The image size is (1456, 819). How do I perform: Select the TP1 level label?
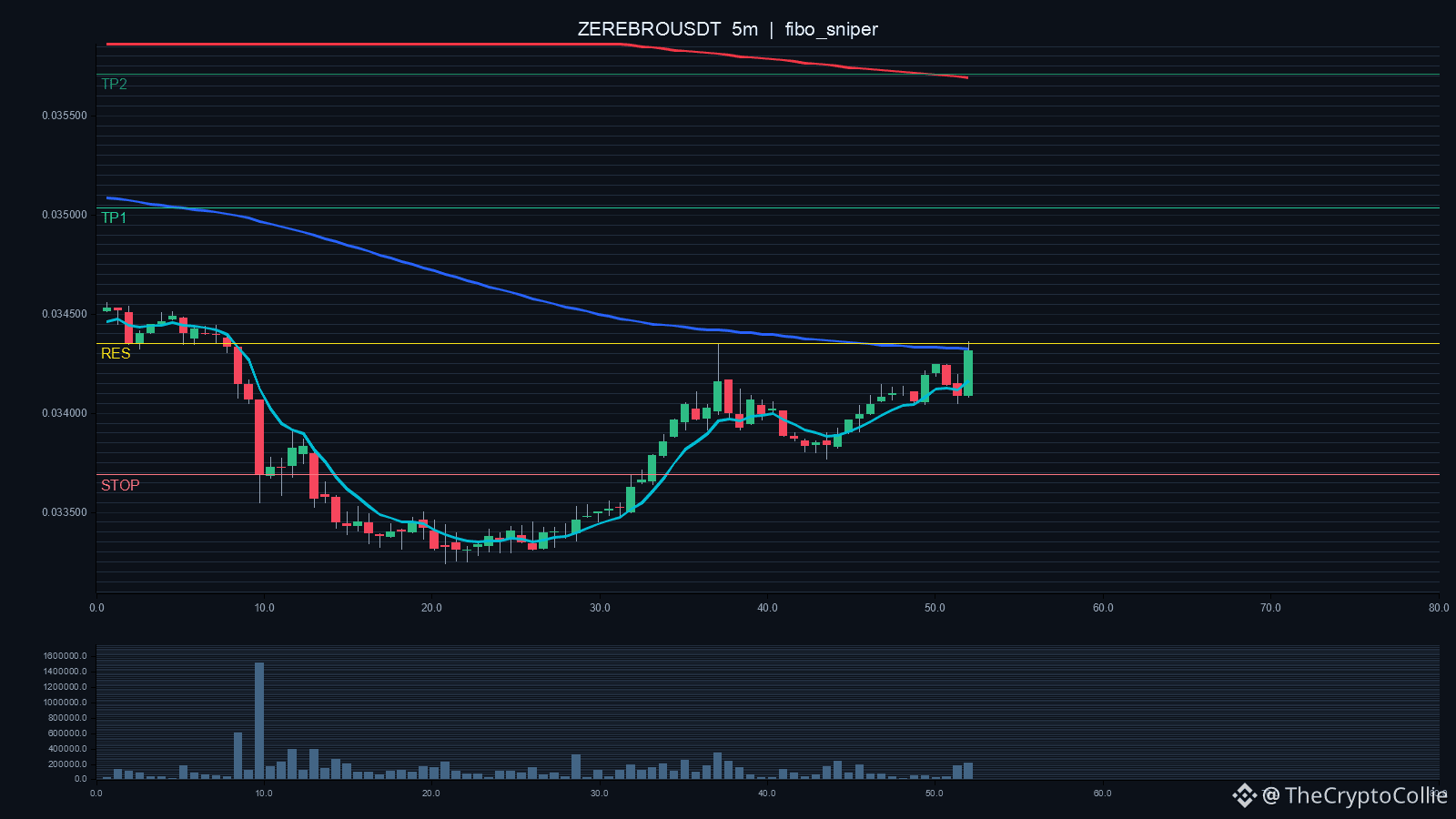click(114, 217)
